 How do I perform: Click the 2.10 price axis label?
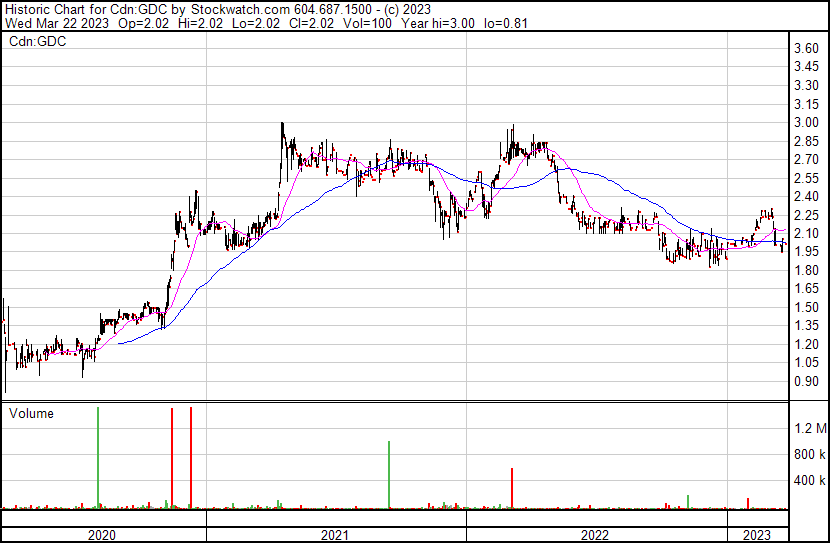click(806, 234)
